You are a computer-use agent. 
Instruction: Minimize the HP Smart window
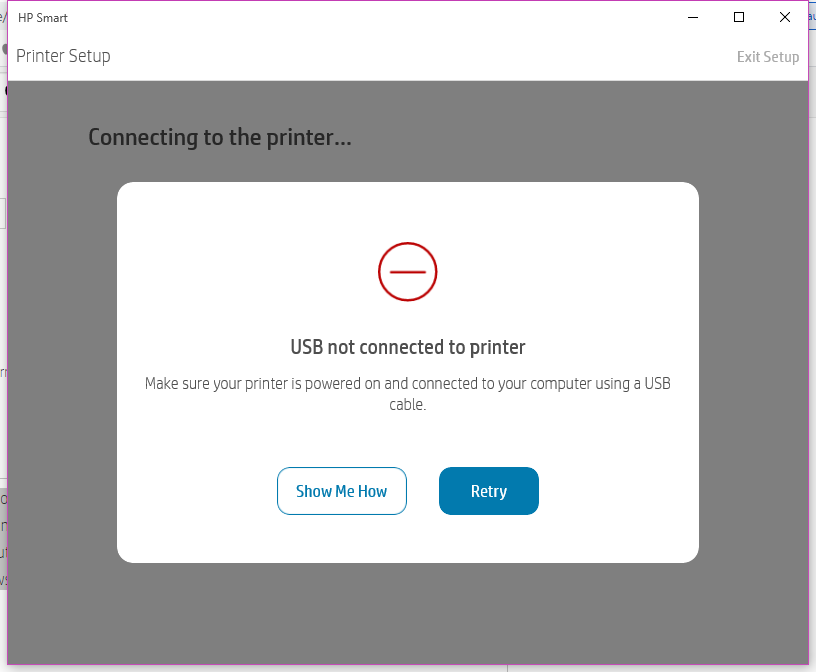[x=693, y=17]
